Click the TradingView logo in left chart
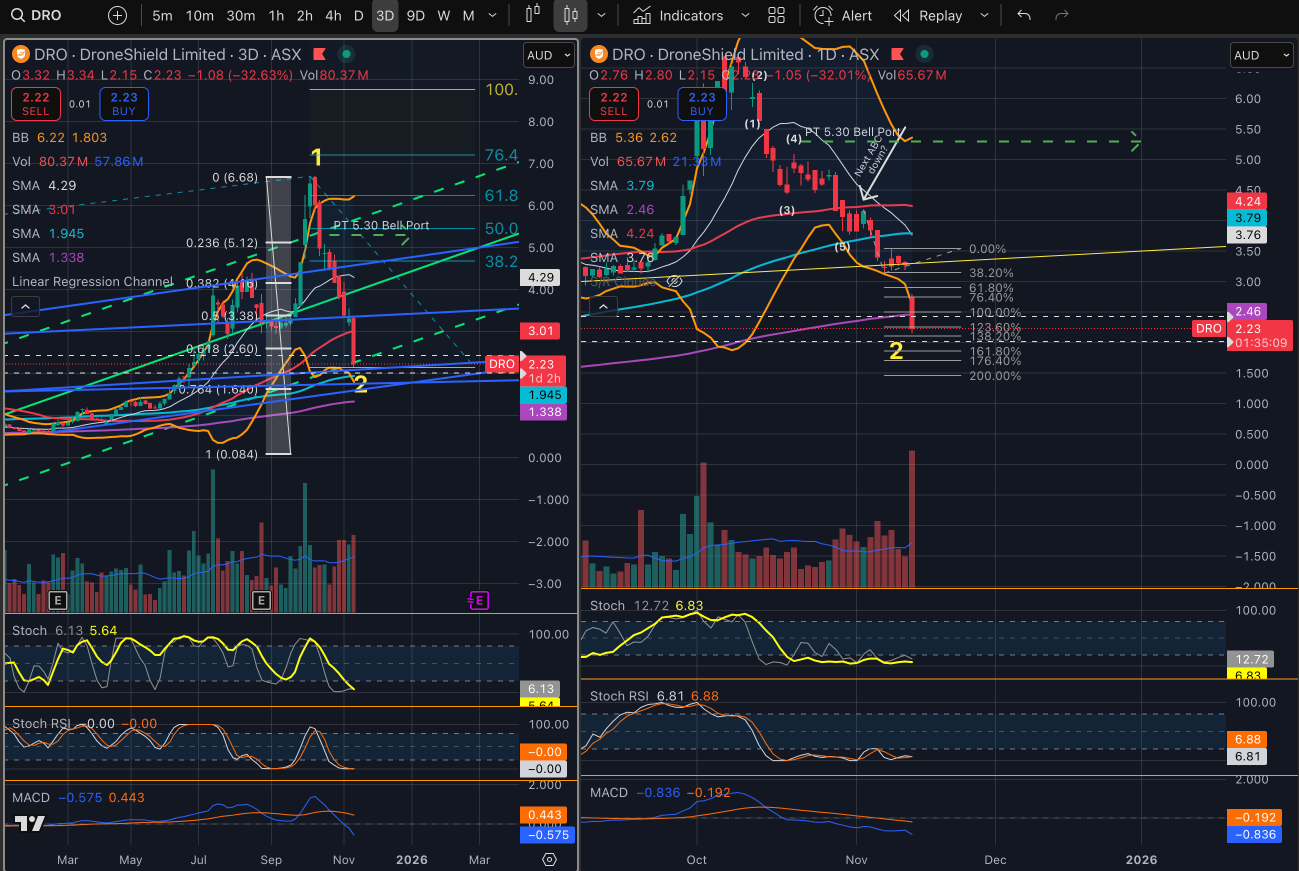 pyautogui.click(x=30, y=823)
